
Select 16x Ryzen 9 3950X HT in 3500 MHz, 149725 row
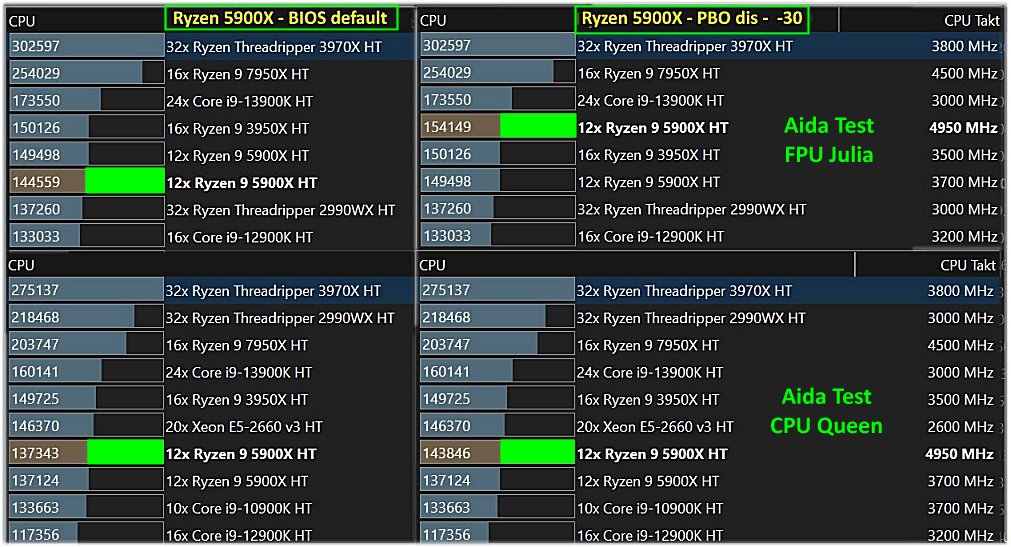click(647, 399)
